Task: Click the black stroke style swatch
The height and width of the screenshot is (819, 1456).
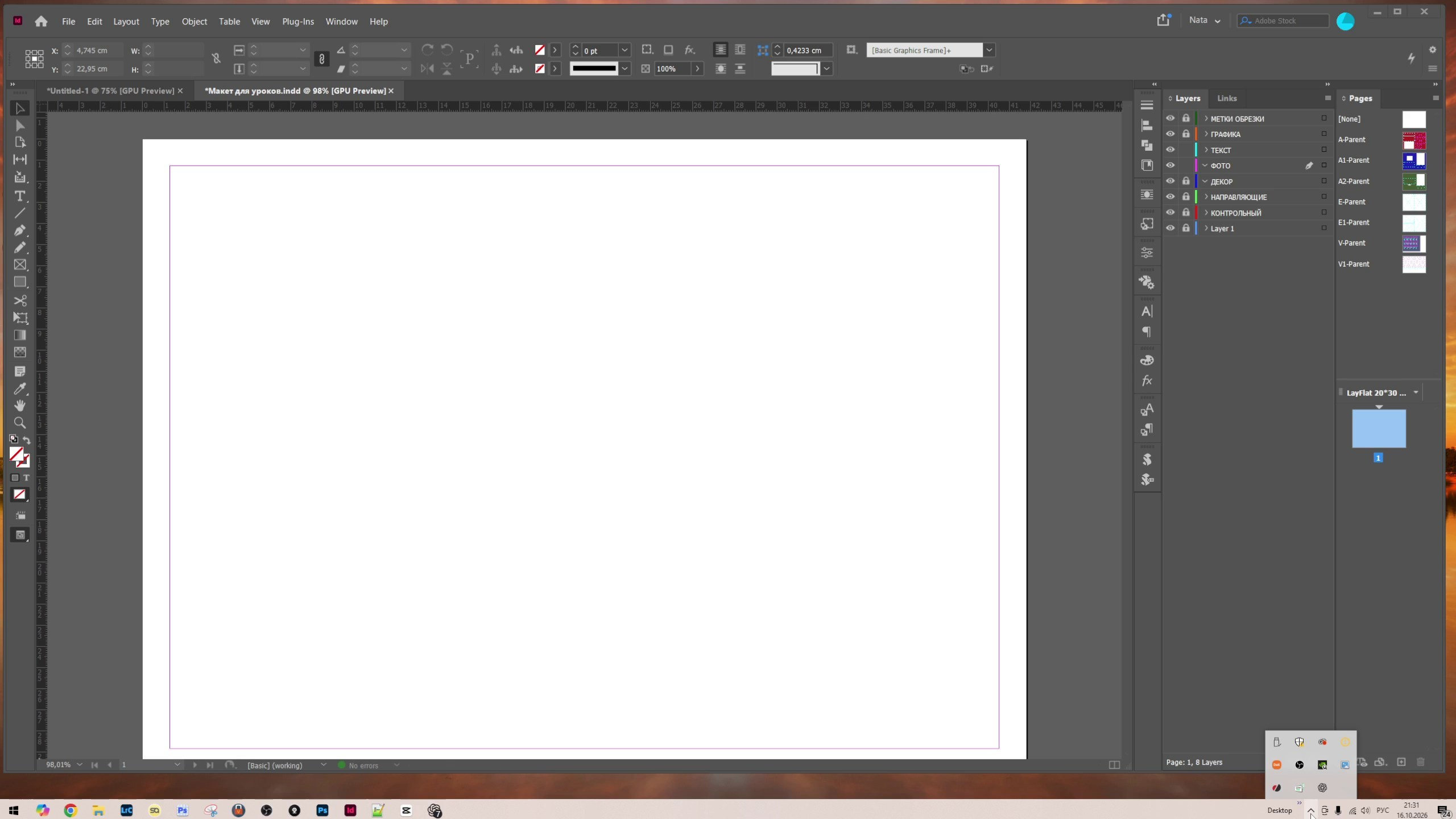Action: coord(594,68)
